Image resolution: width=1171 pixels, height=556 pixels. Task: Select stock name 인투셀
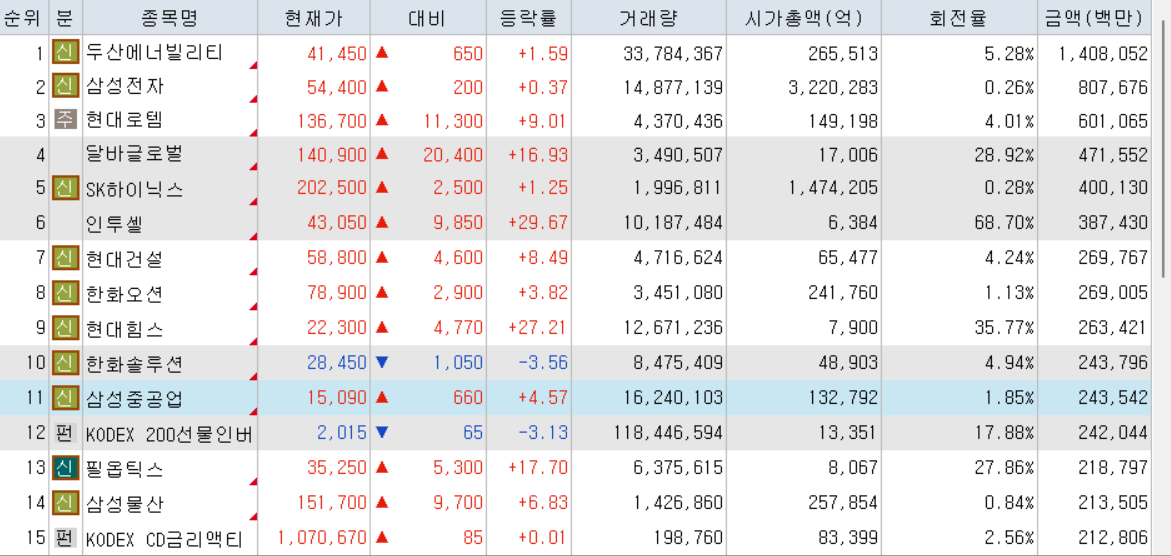115,222
